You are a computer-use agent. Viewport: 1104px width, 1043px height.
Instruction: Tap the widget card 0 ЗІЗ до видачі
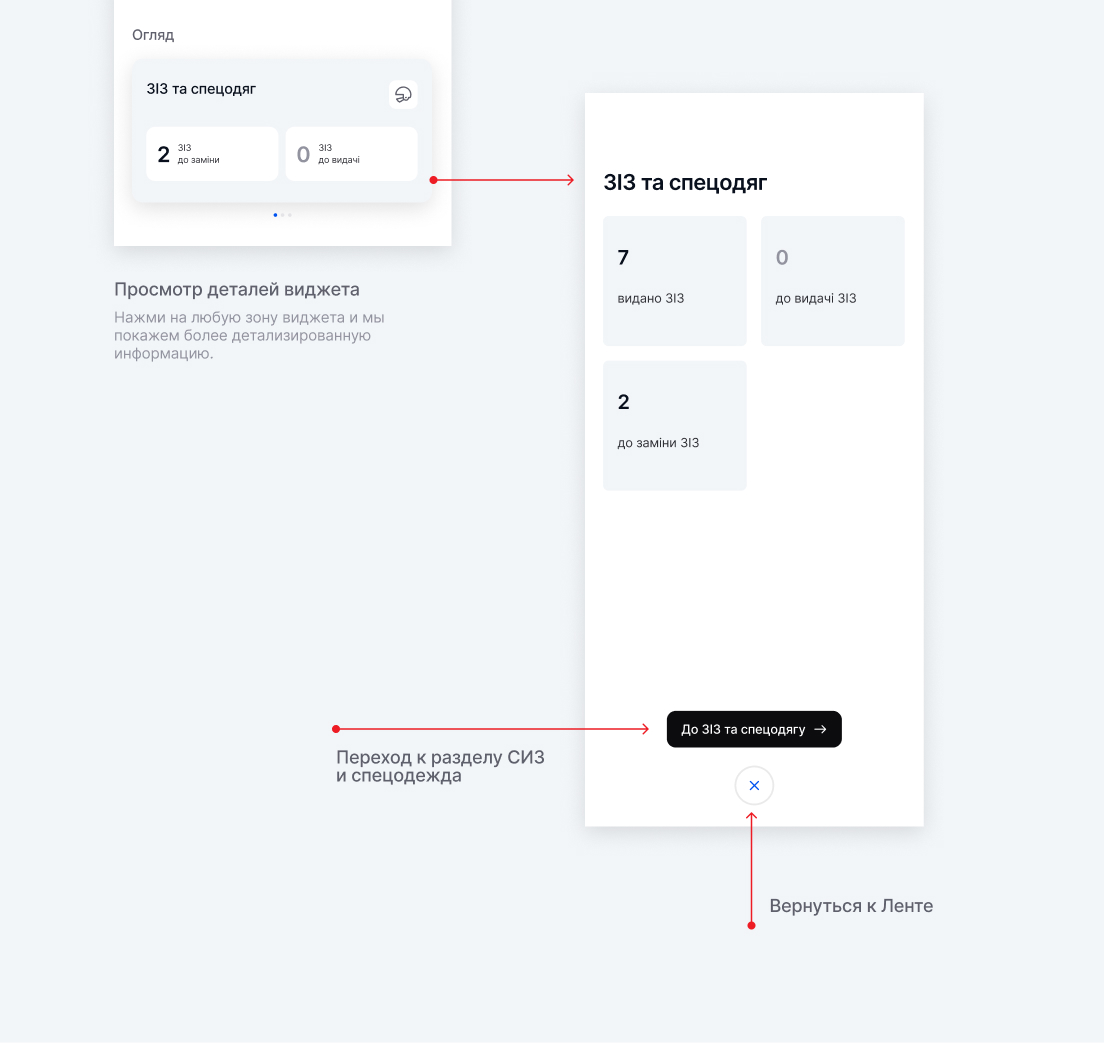[351, 154]
